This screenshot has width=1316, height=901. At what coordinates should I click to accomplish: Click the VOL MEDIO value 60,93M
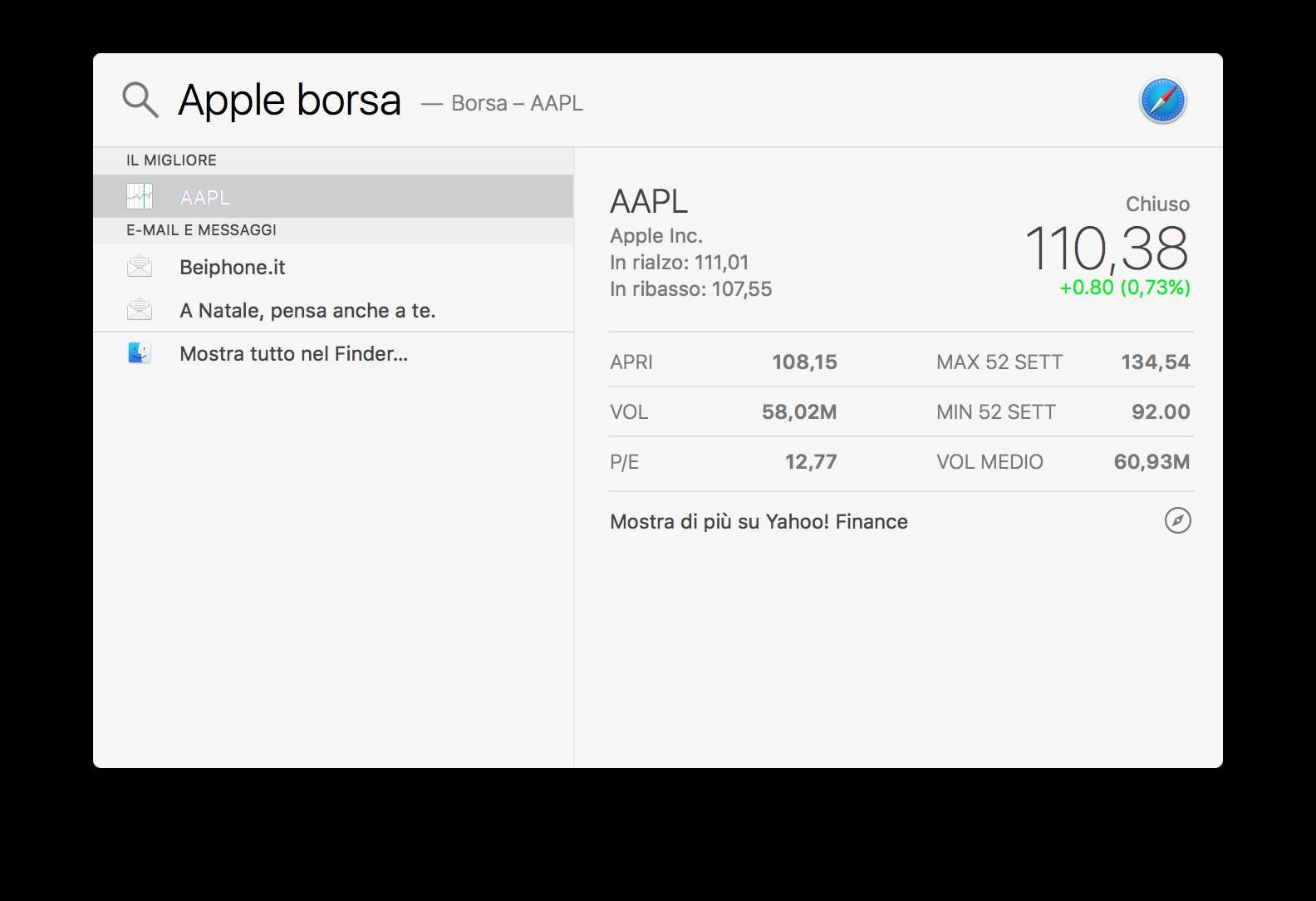(x=1151, y=462)
